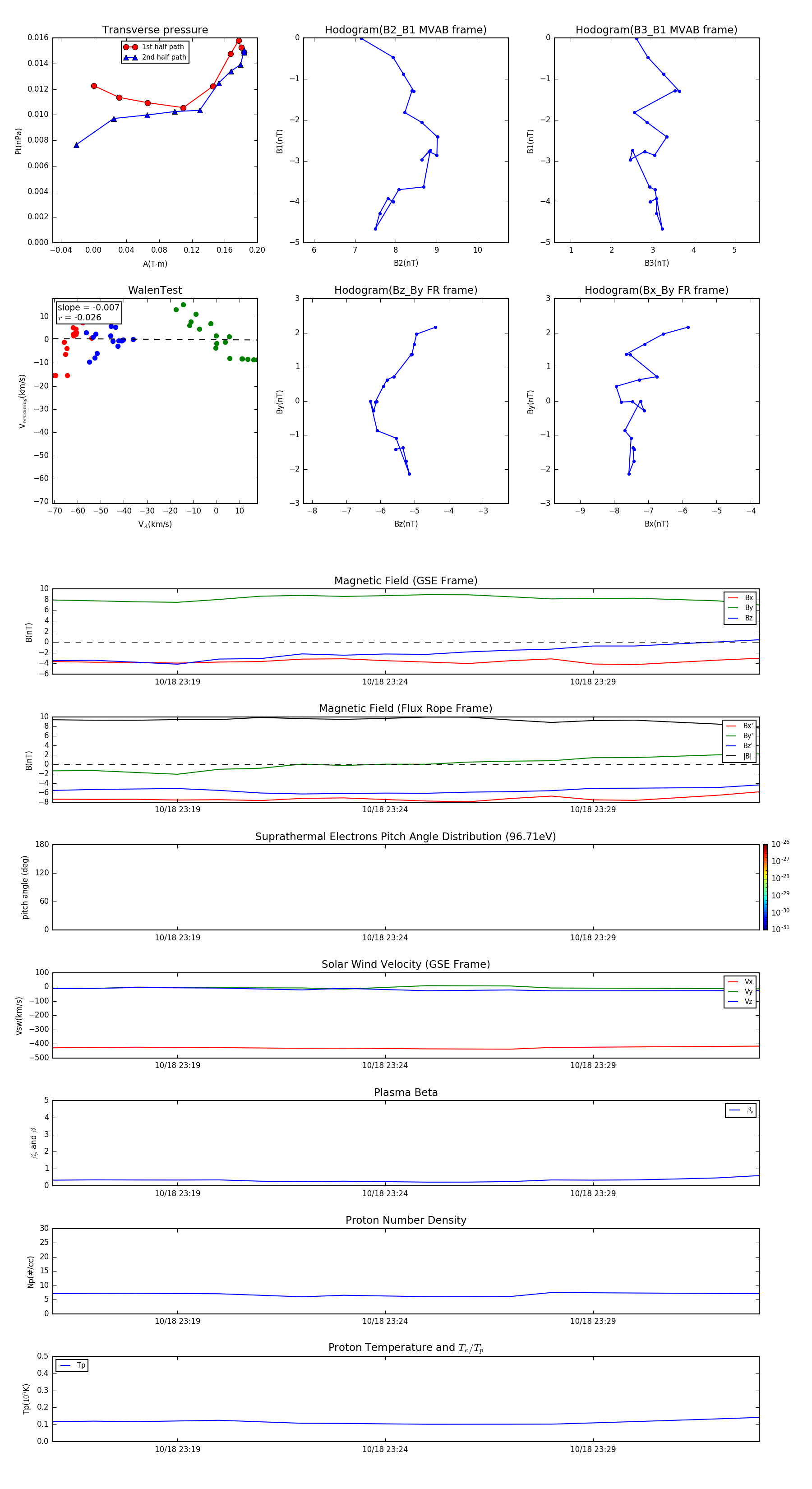The image size is (812, 1489).
Task: Click 'pitch angle (deg)' y-axis label
Action: pos(25,887)
